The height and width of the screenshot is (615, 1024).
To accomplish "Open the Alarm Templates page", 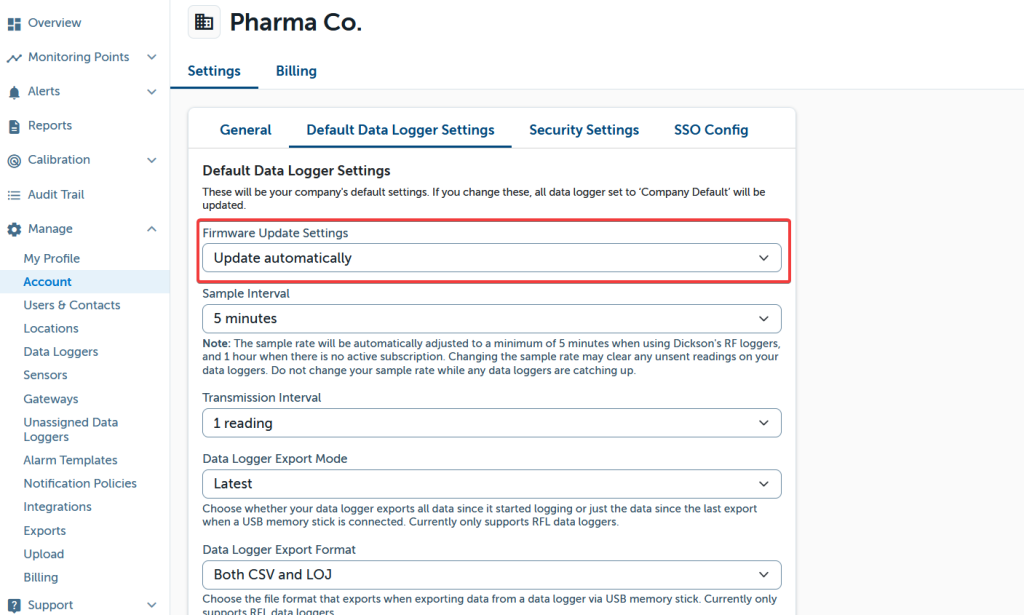I will [70, 460].
